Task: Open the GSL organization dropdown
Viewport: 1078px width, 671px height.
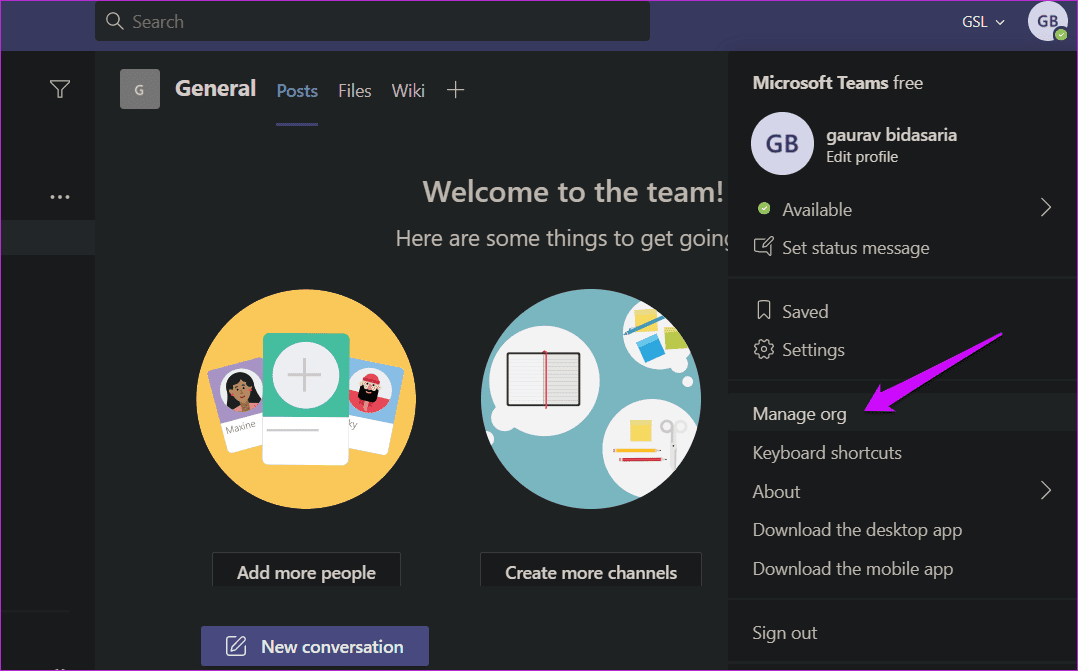Action: [x=983, y=22]
